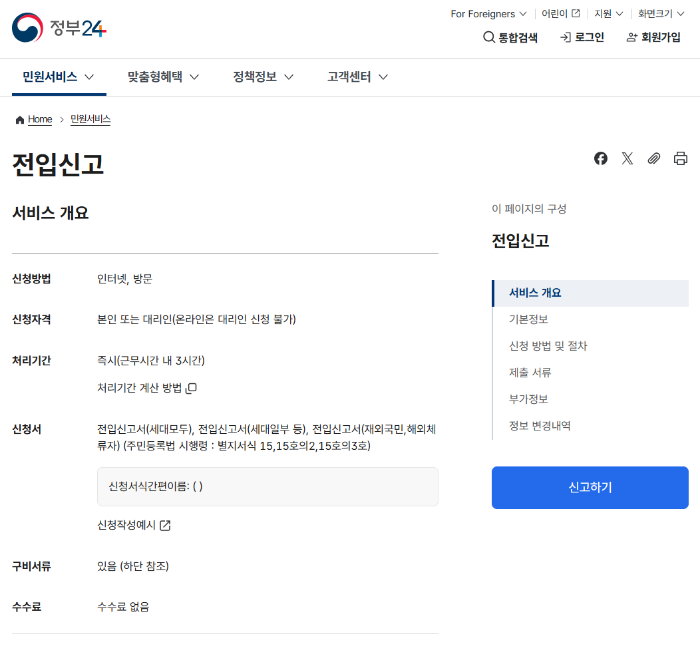Copy page link with clip icon
This screenshot has height=650, width=700.
[x=654, y=158]
